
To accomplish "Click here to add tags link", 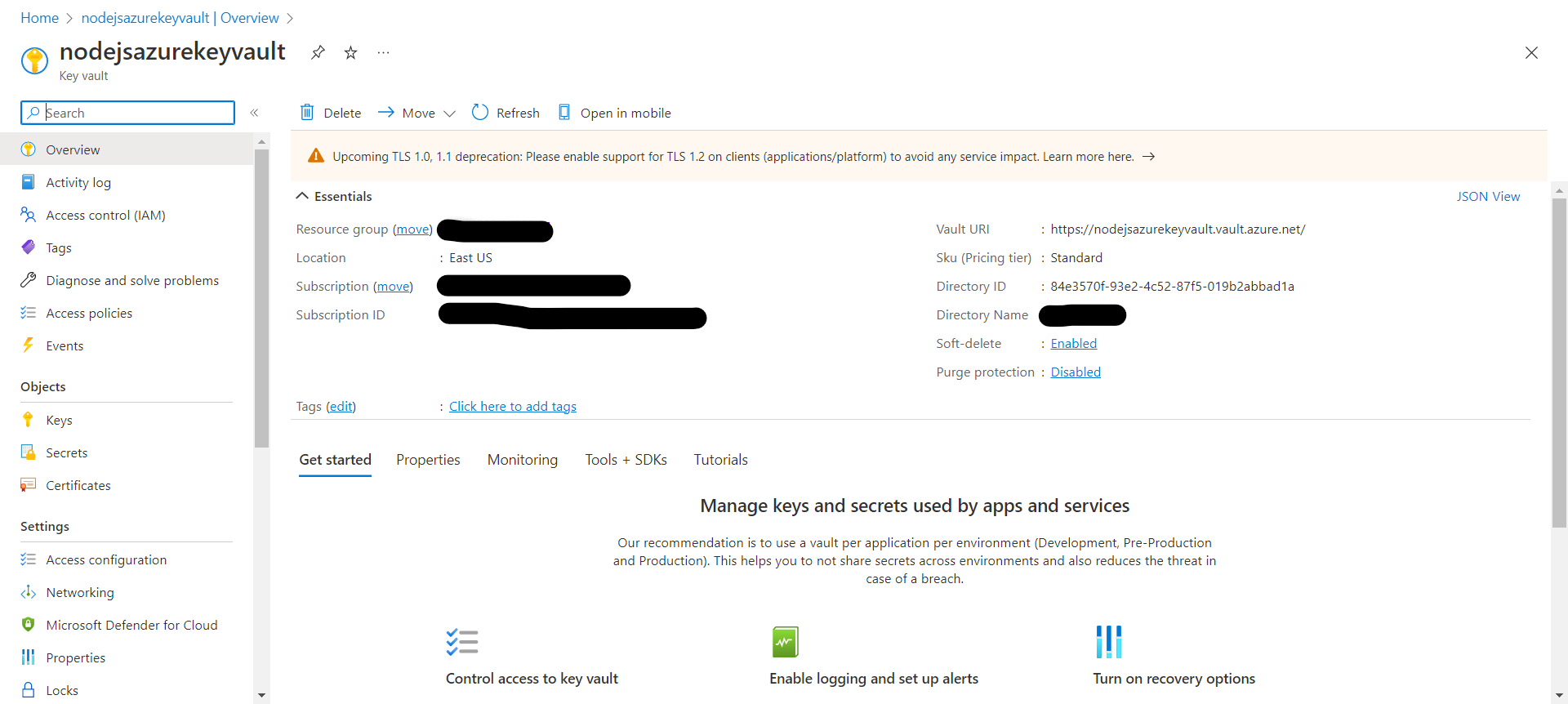I will pyautogui.click(x=513, y=406).
